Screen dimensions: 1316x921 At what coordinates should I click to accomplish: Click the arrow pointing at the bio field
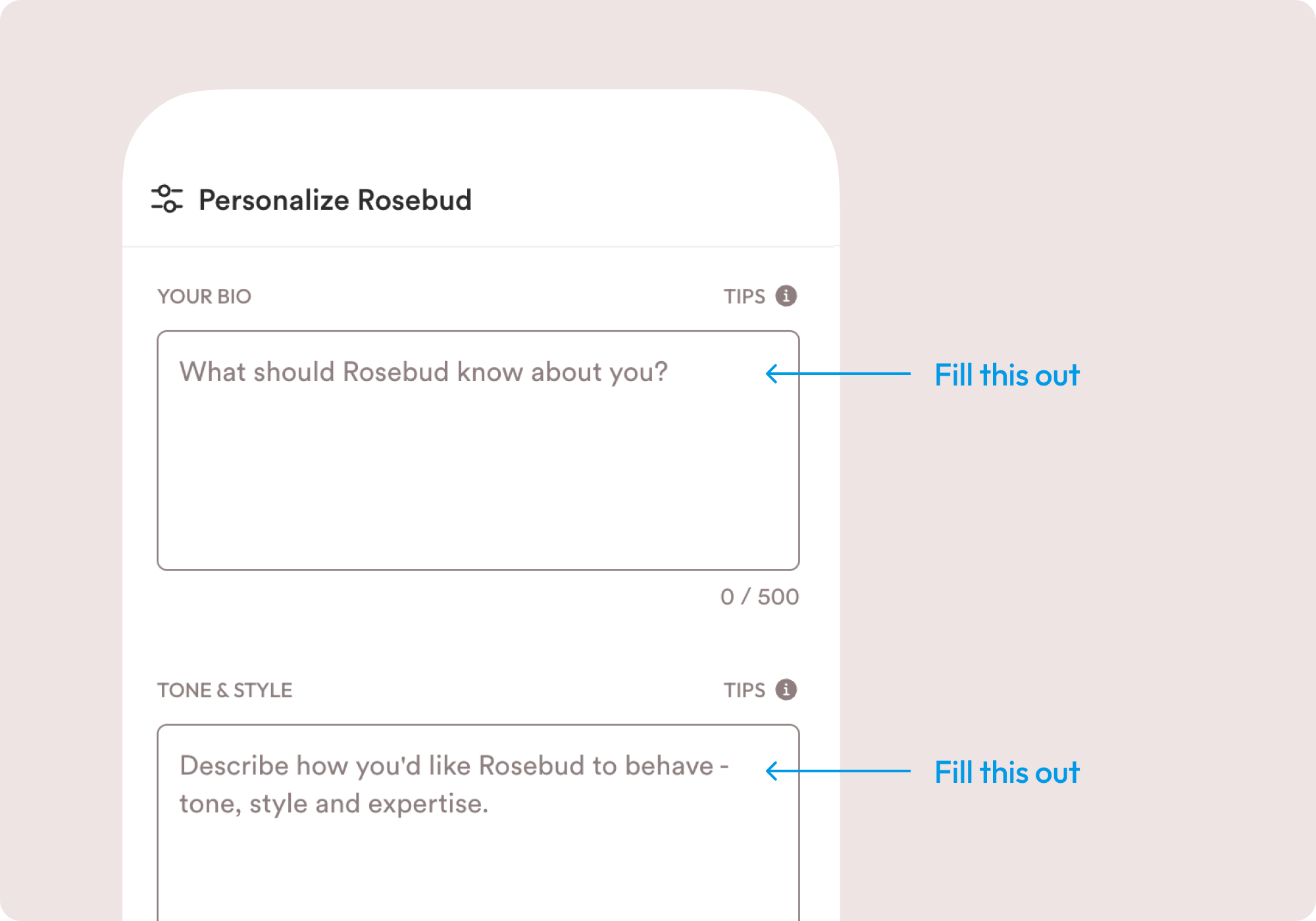point(838,374)
